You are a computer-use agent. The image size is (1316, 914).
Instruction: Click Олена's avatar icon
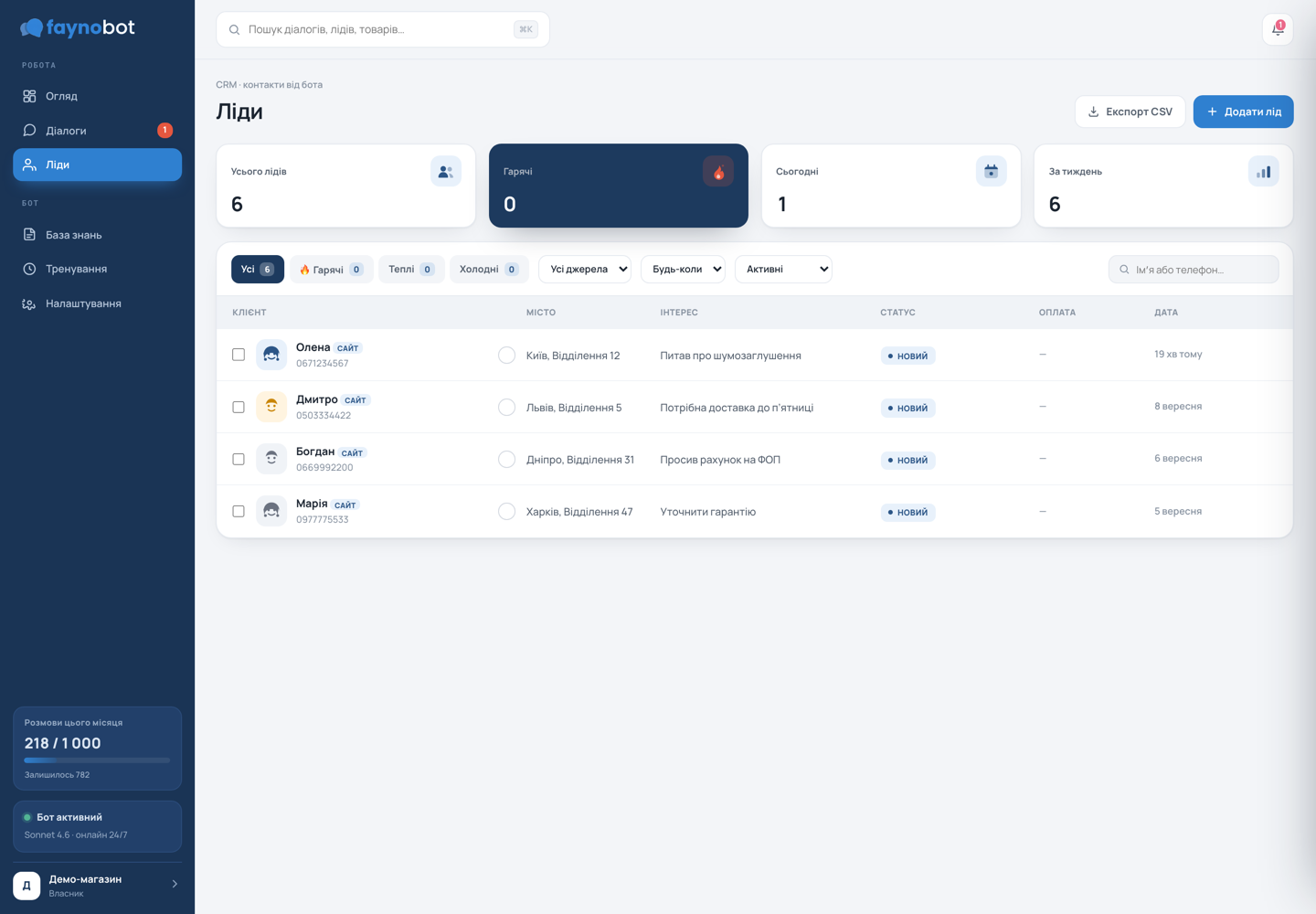[271, 355]
